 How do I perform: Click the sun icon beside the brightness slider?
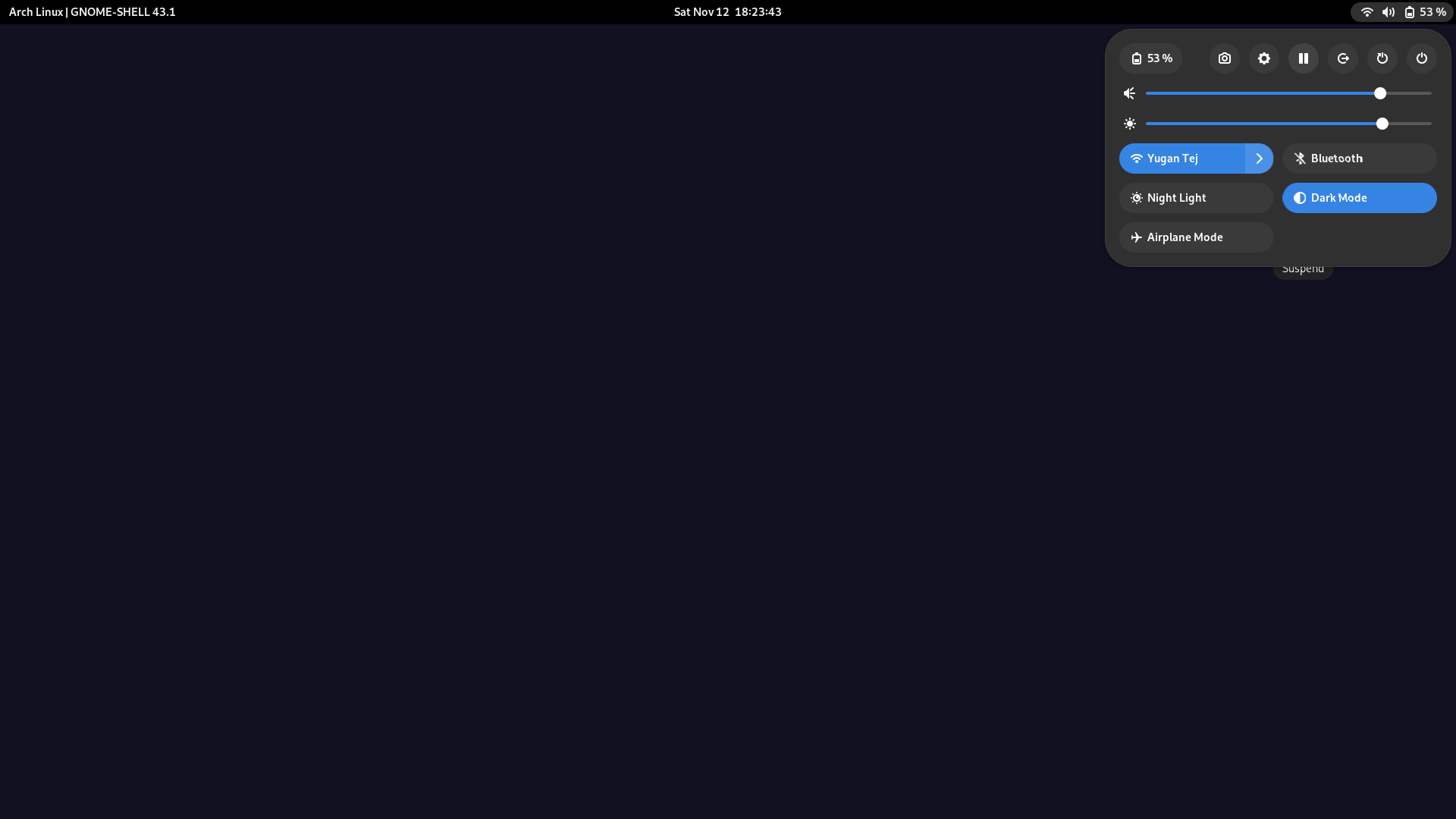pos(1129,124)
